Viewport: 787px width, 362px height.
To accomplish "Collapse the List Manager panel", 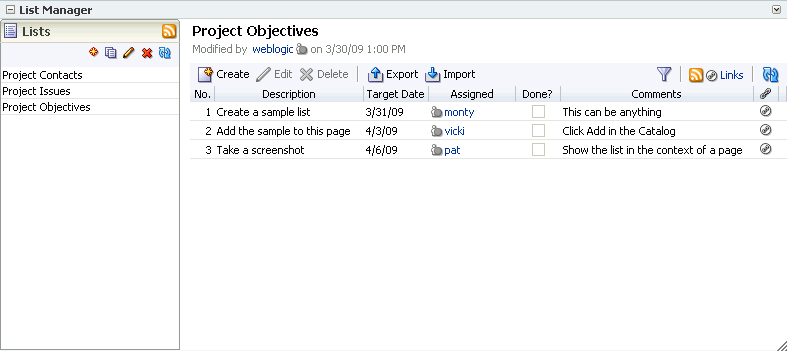I will 10,10.
